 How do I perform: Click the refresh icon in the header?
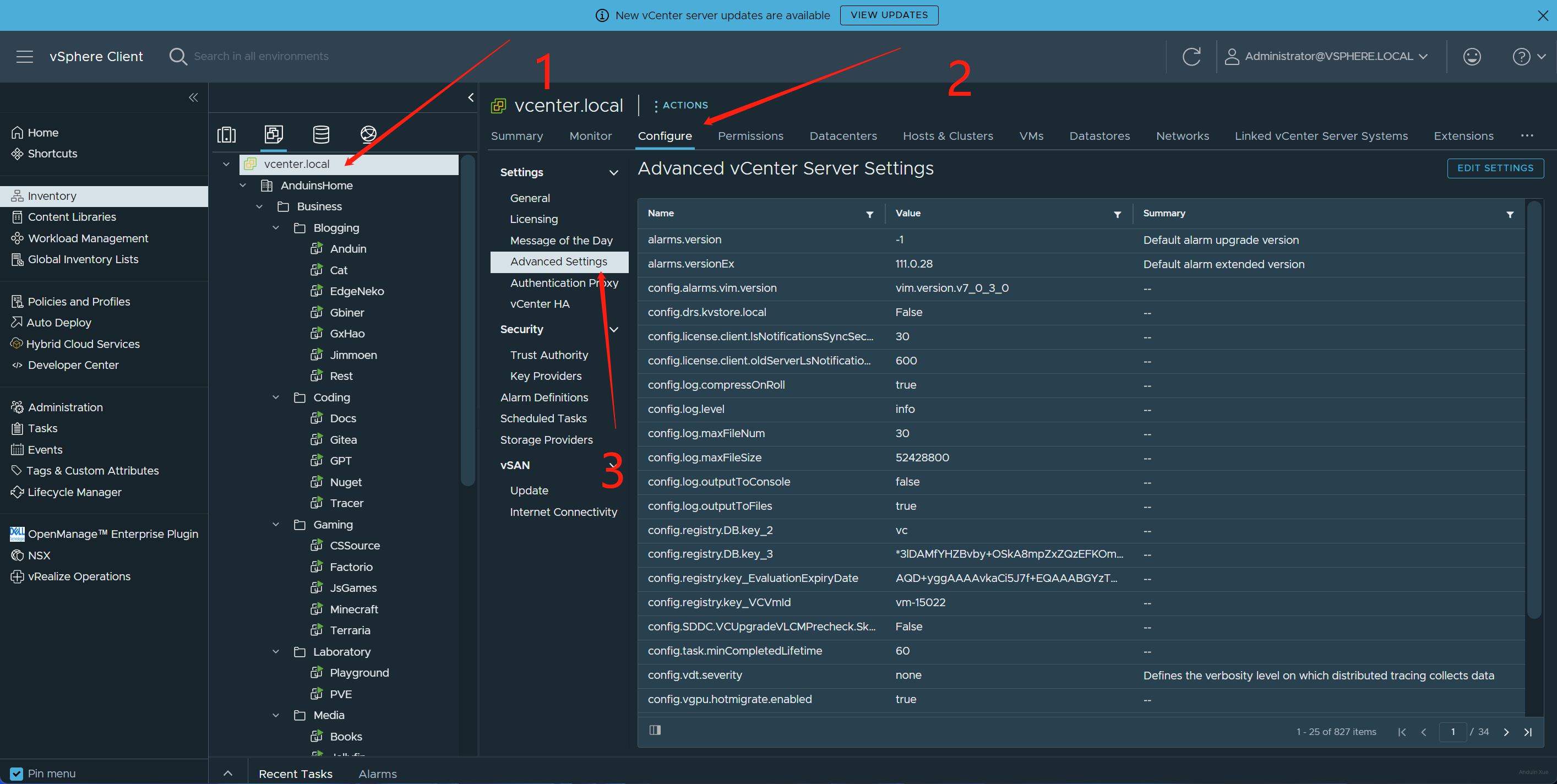pos(1191,57)
